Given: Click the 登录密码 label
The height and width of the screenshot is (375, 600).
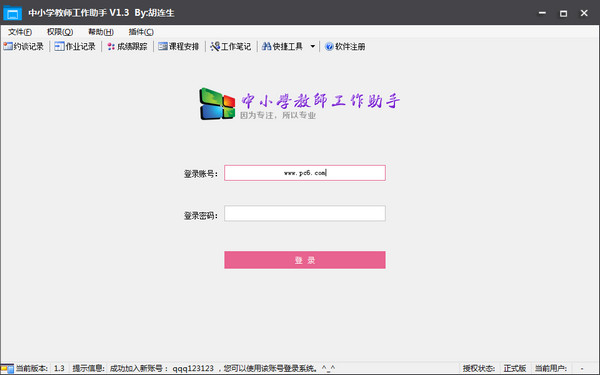Looking at the screenshot, I should [x=201, y=216].
